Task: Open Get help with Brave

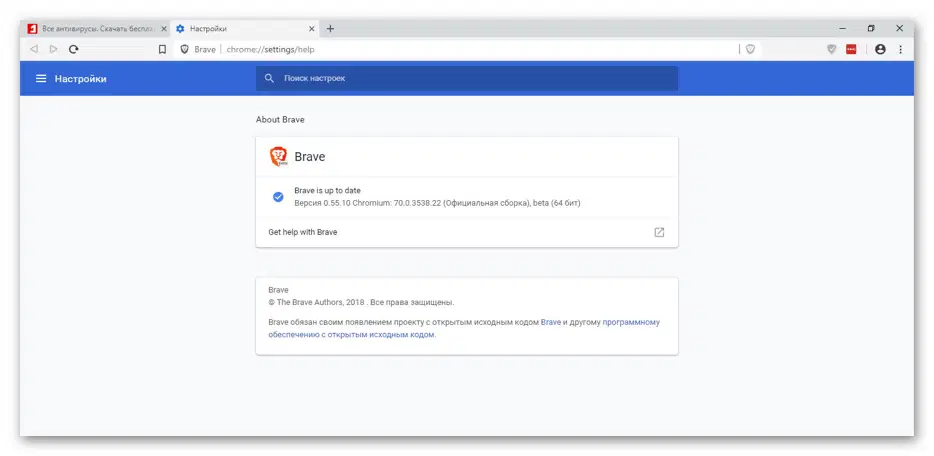Action: pyautogui.click(x=467, y=232)
